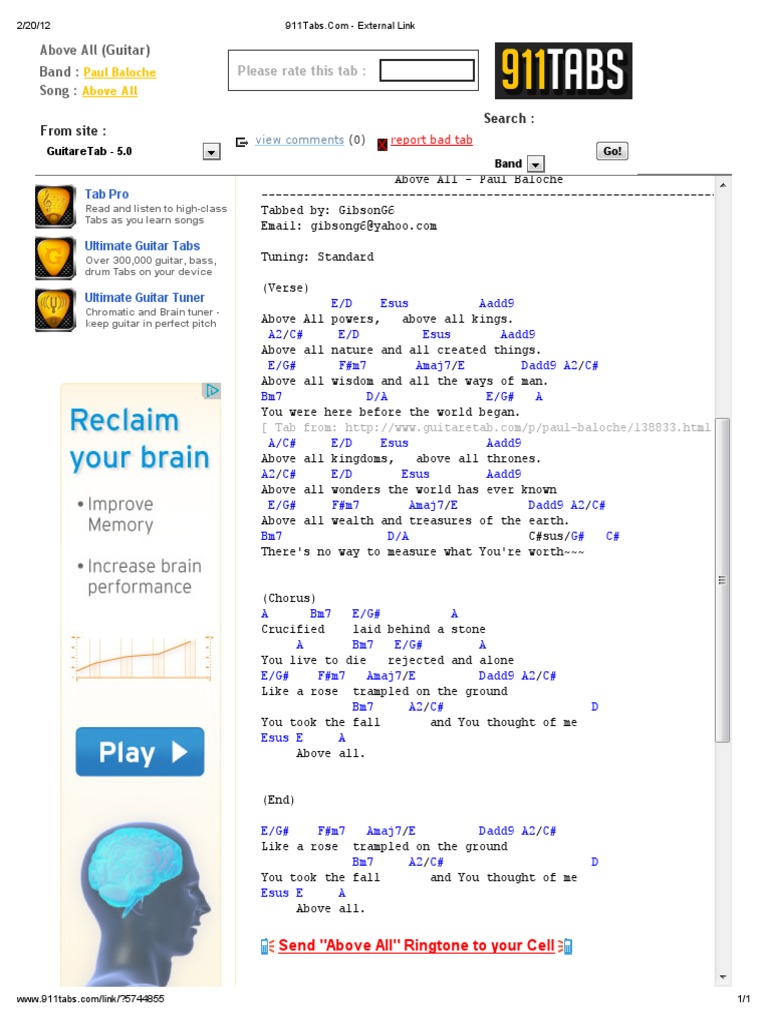Click the Tabbed by: GibsonG6 line
Image resolution: width=768 pixels, height=1024 pixels.
(x=327, y=210)
